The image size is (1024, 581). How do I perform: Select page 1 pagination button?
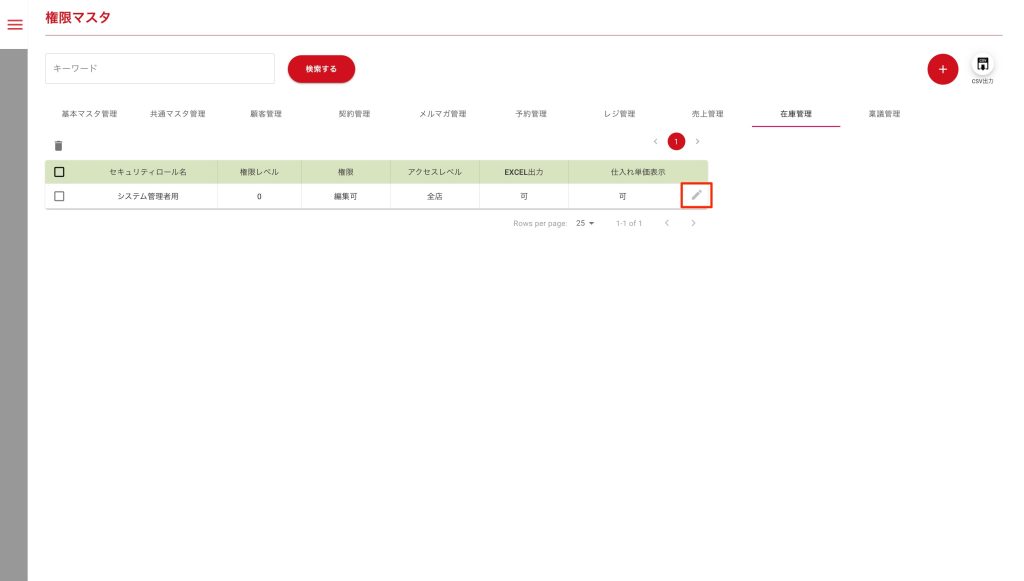[x=676, y=142]
